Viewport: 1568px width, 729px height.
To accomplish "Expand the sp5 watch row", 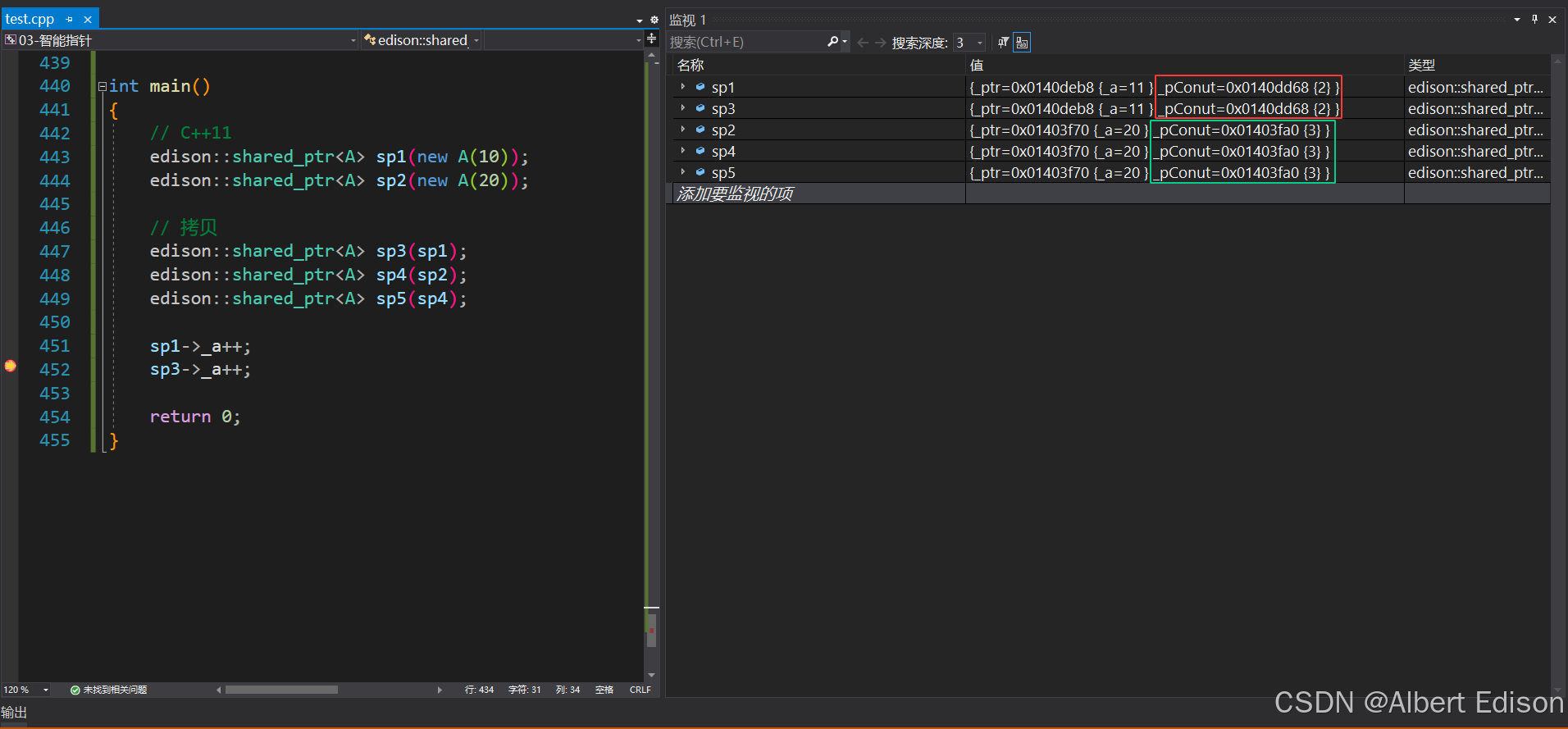I will click(682, 171).
